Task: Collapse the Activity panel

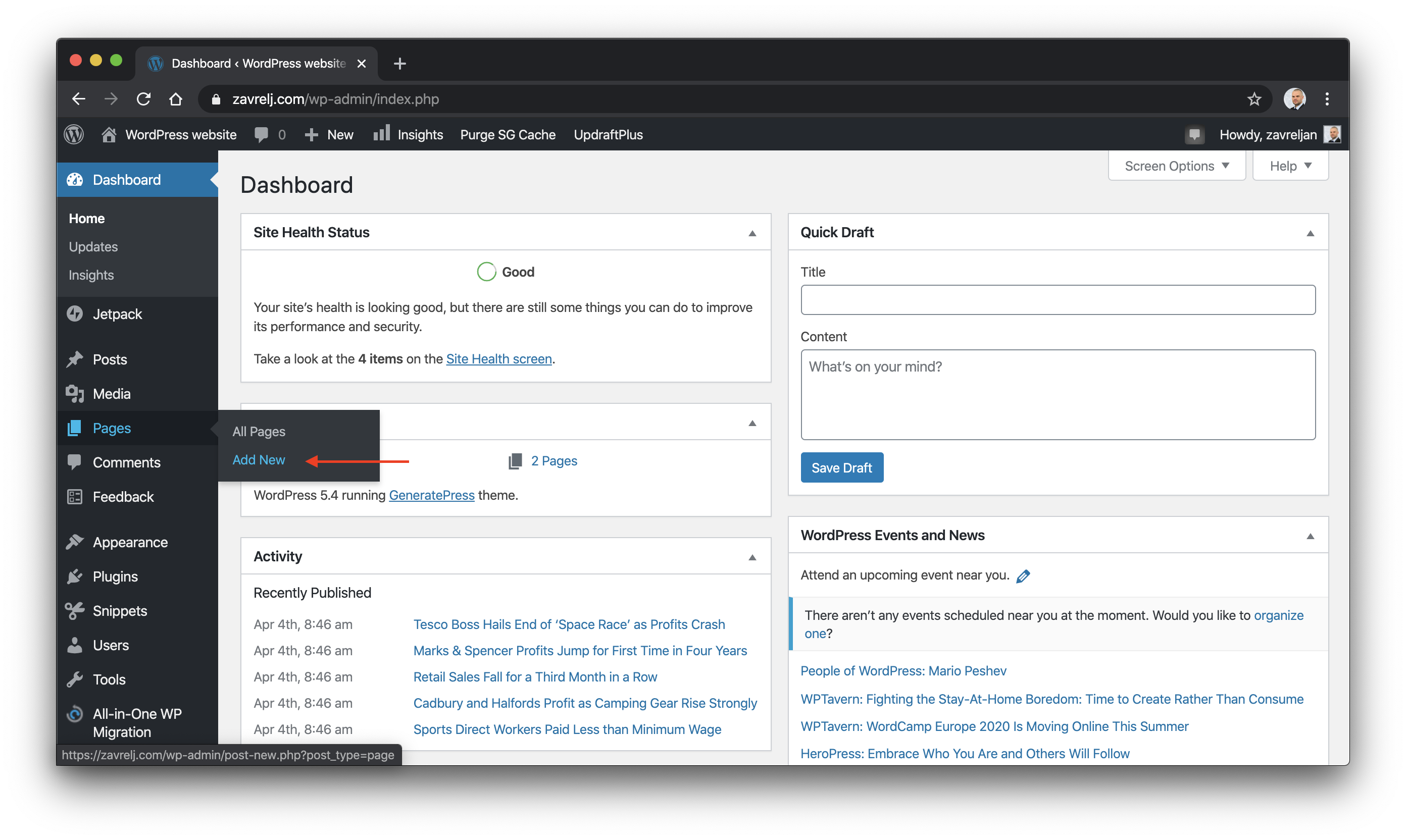Action: (752, 557)
